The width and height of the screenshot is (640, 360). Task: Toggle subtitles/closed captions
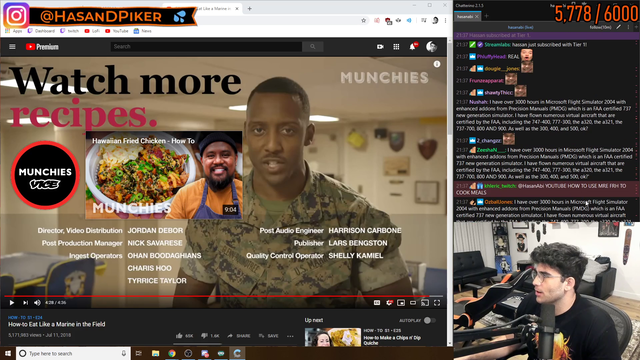point(377,302)
